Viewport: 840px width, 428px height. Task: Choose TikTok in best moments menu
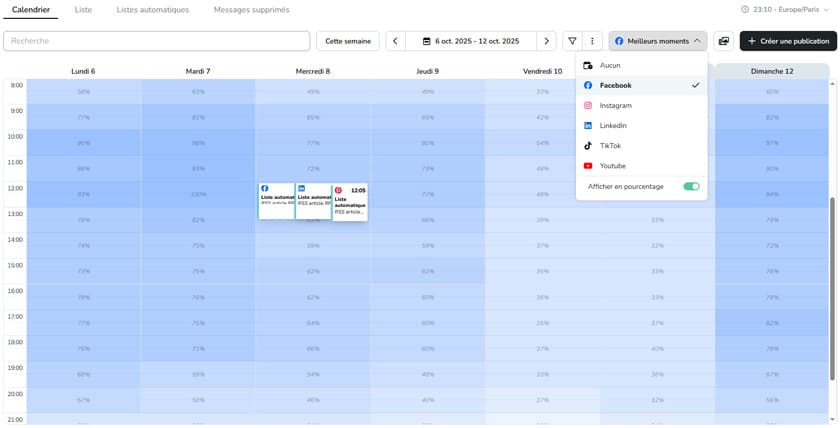642,146
